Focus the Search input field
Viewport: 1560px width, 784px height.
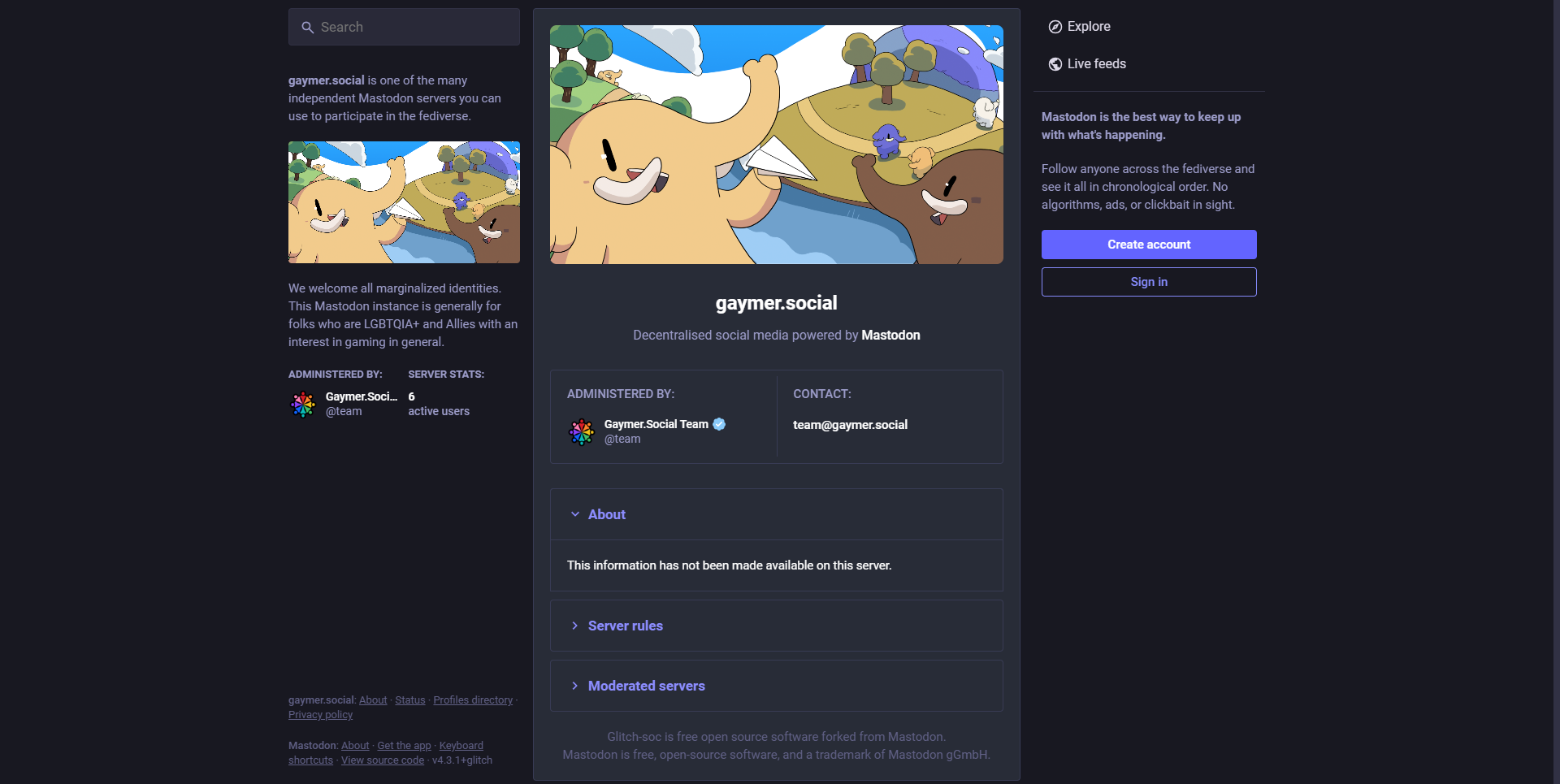point(404,27)
